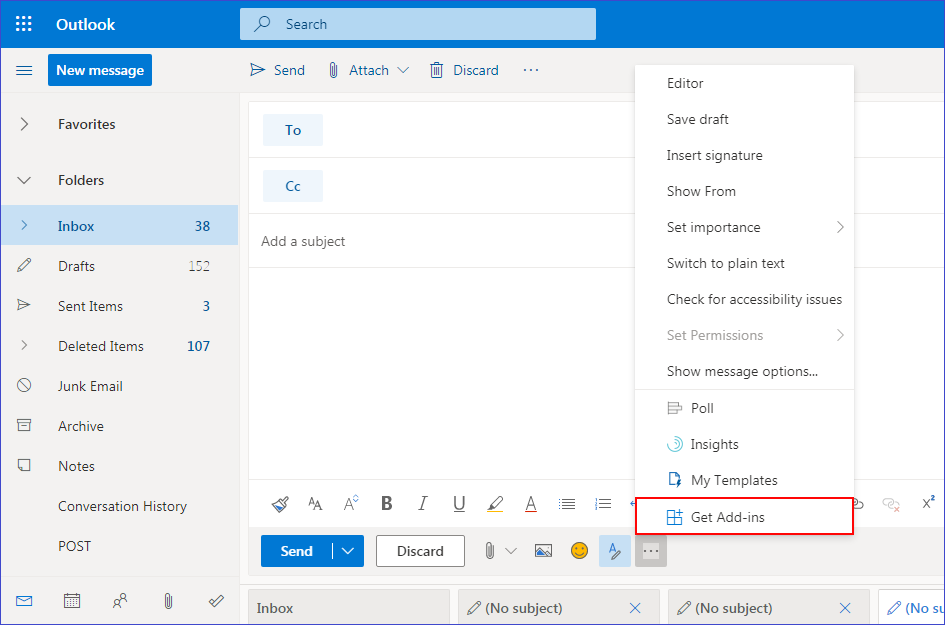The width and height of the screenshot is (945, 625).
Task: Click the Add a subject field
Action: click(x=440, y=241)
